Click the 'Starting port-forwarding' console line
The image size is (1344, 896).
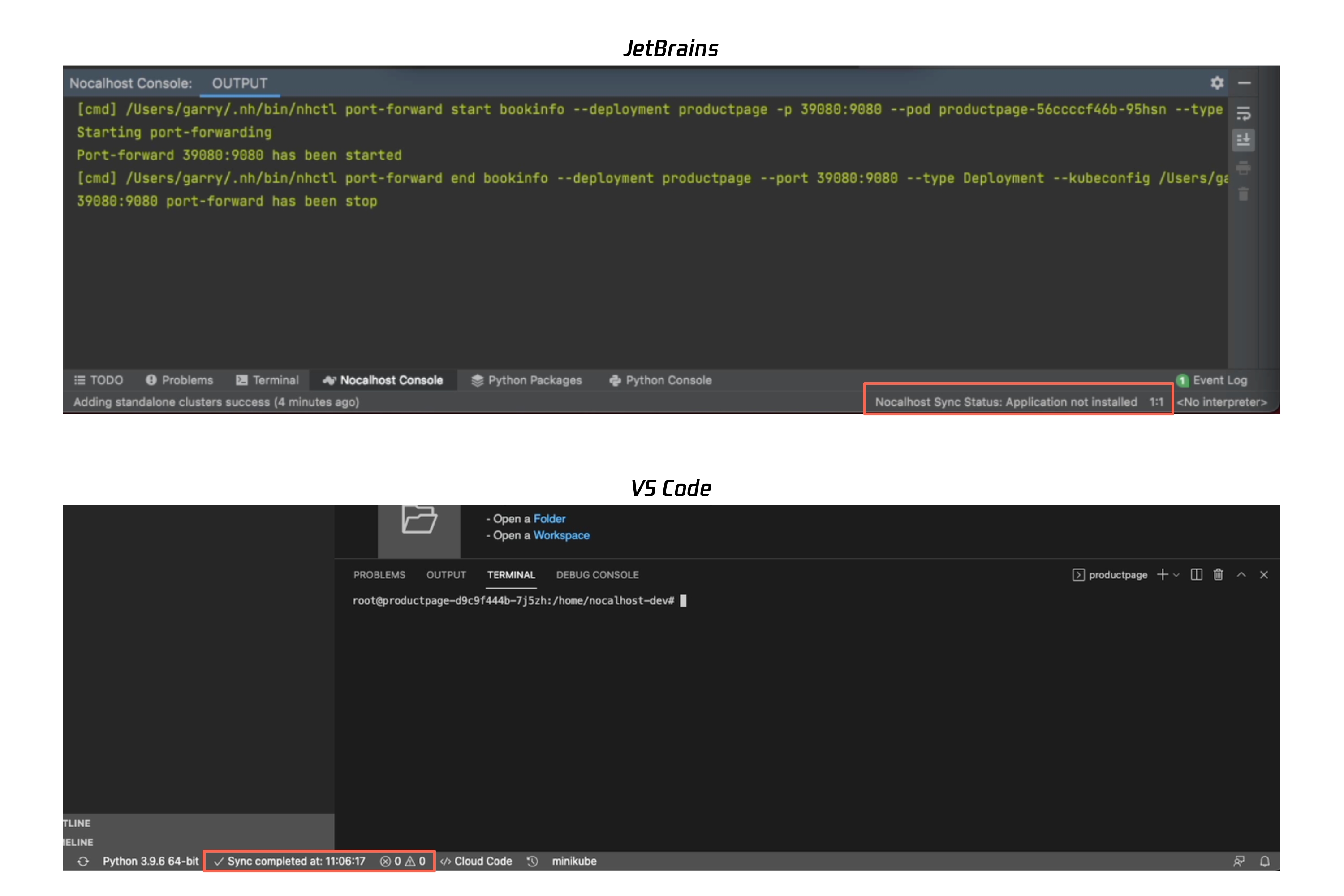(x=174, y=132)
